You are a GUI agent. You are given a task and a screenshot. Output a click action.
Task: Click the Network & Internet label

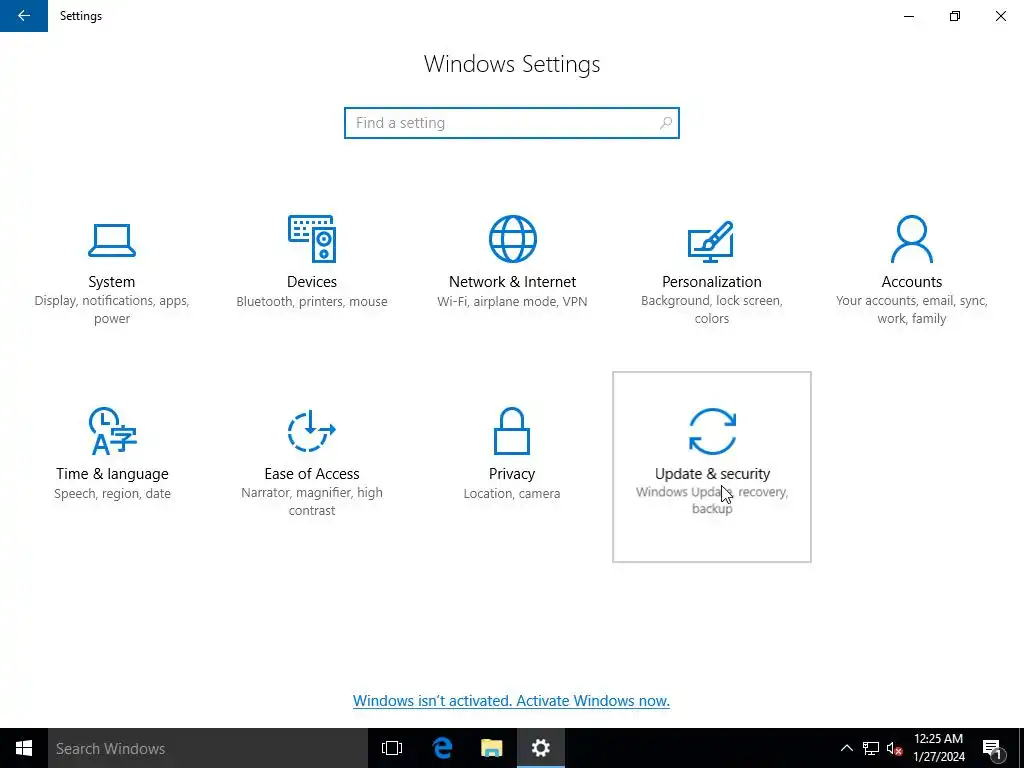click(x=513, y=281)
